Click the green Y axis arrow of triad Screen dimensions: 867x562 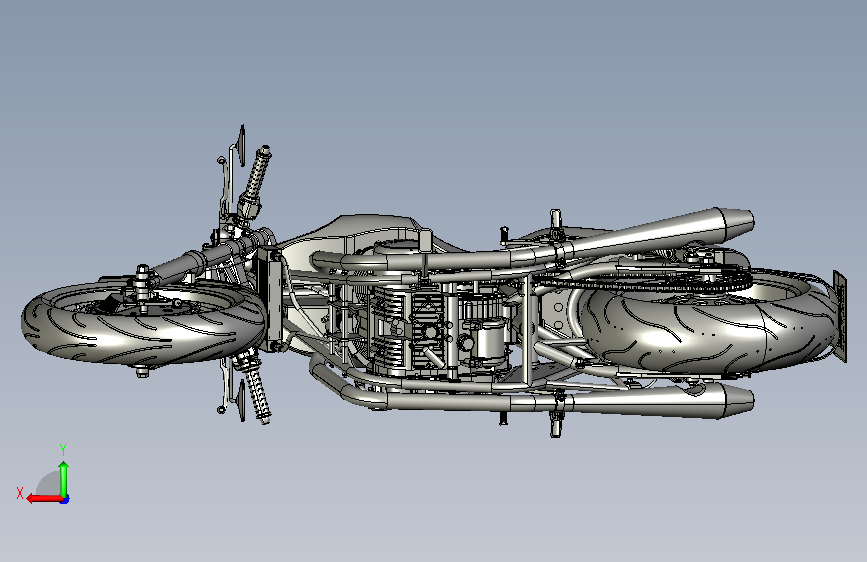click(64, 478)
